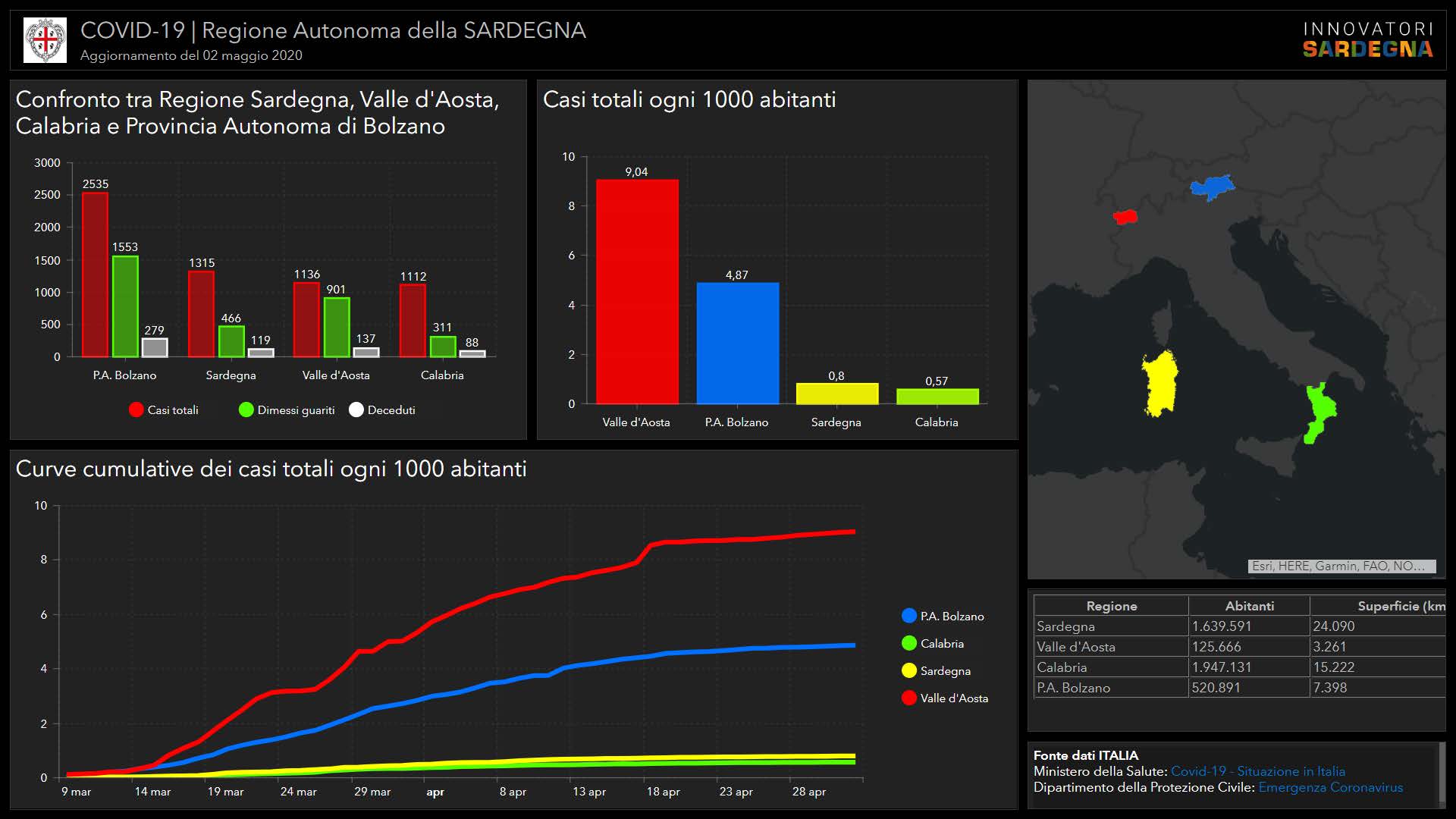Screen dimensions: 1456x819
Task: Click the red Valle d'Aosta map shape
Action: 1125,218
